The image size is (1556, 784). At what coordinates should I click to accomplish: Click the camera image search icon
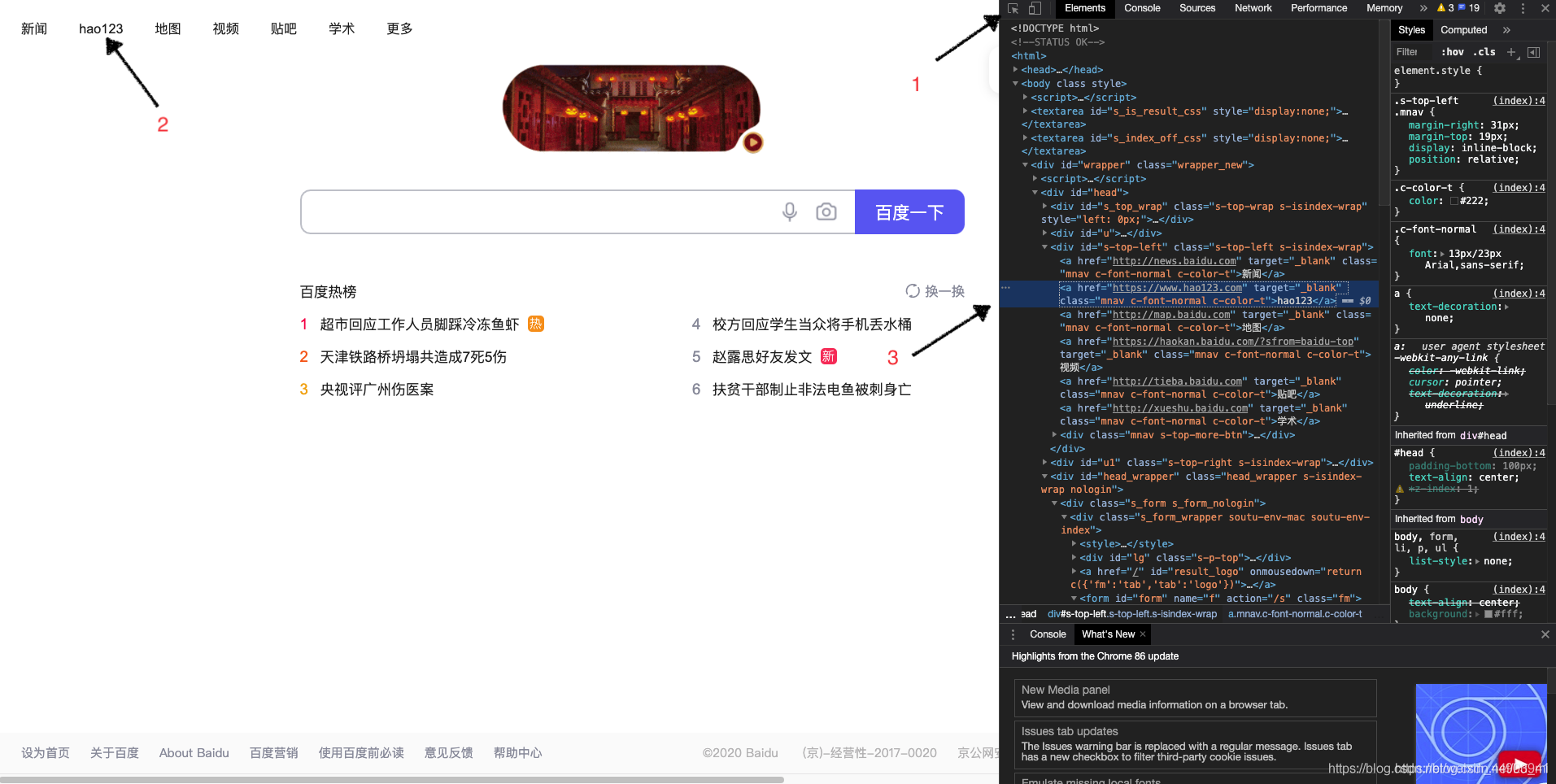[x=826, y=212]
